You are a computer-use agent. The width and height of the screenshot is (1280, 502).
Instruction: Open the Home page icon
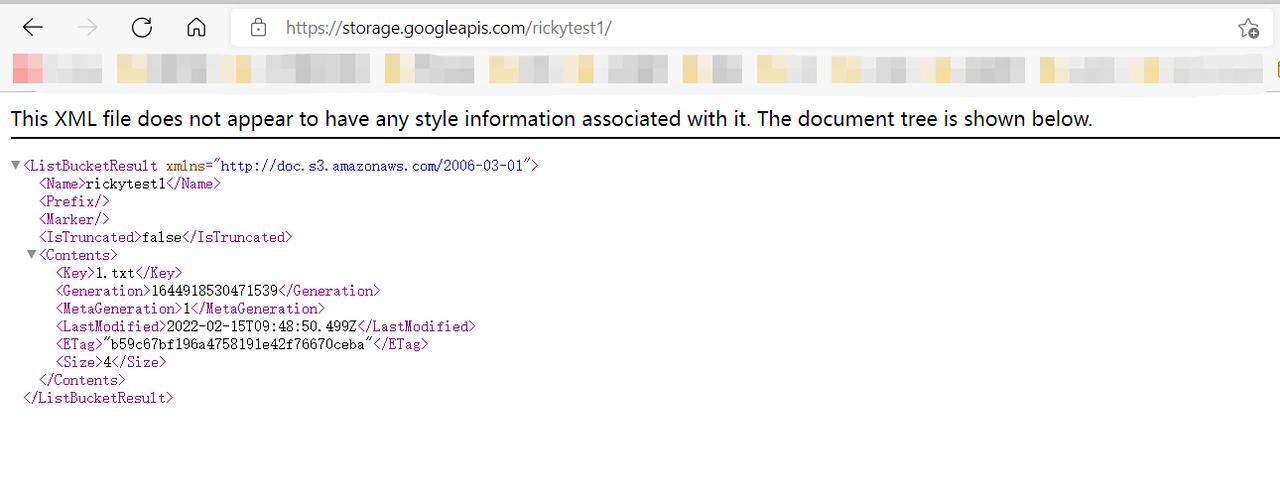click(197, 28)
